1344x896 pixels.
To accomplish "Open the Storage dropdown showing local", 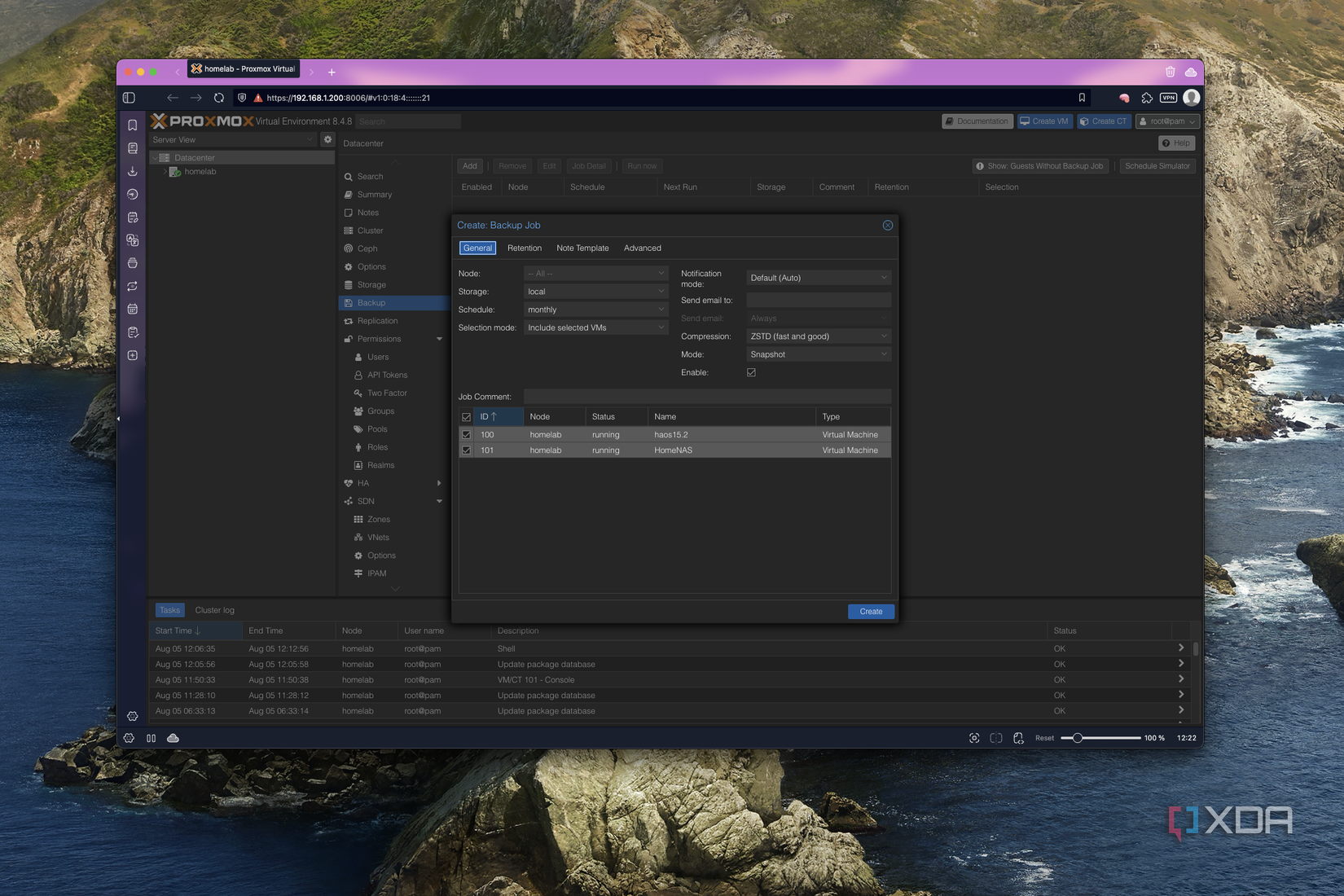I will click(x=595, y=292).
